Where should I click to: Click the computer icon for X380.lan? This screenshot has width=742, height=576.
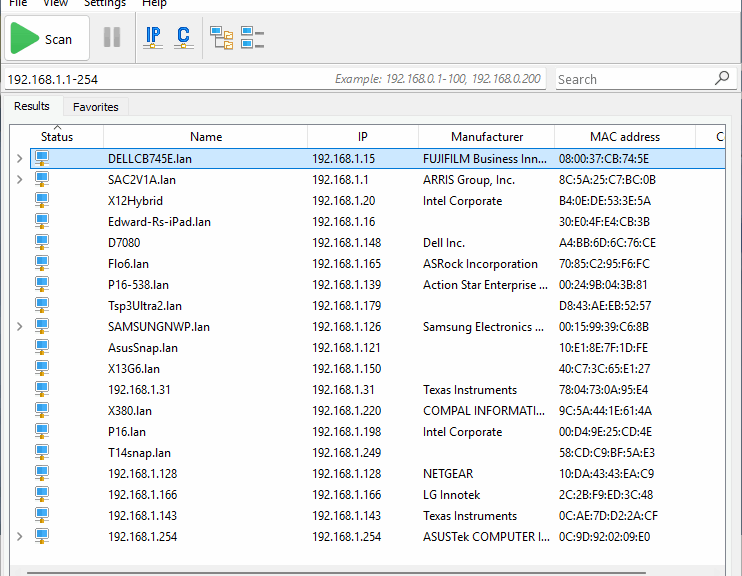tap(42, 410)
